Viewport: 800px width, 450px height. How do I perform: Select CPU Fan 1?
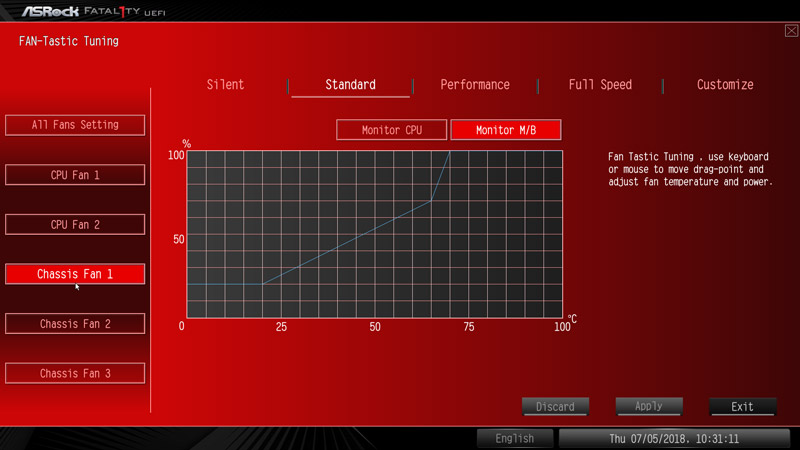pos(75,175)
